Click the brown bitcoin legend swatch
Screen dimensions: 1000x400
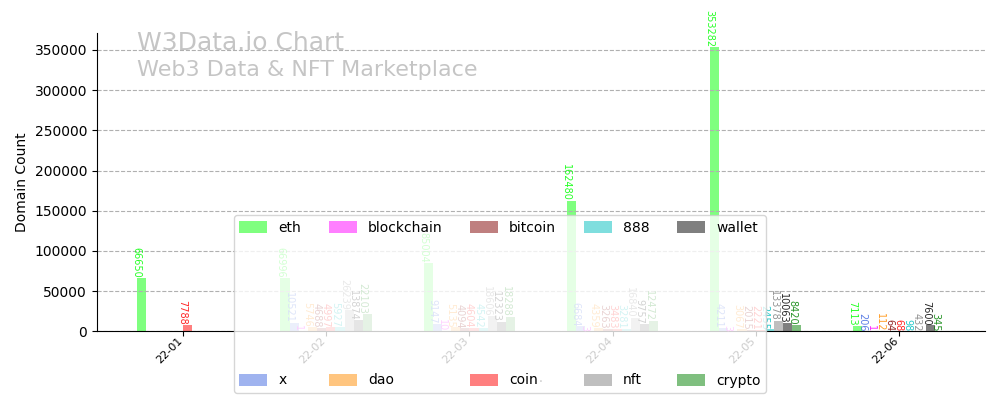484,227
